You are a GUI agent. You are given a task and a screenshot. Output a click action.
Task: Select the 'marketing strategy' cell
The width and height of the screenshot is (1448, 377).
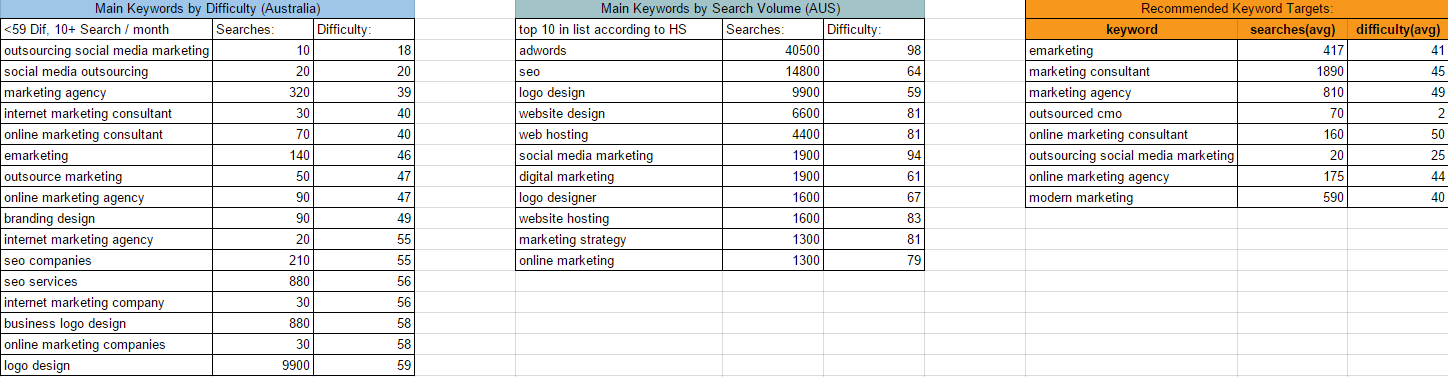tap(619, 239)
